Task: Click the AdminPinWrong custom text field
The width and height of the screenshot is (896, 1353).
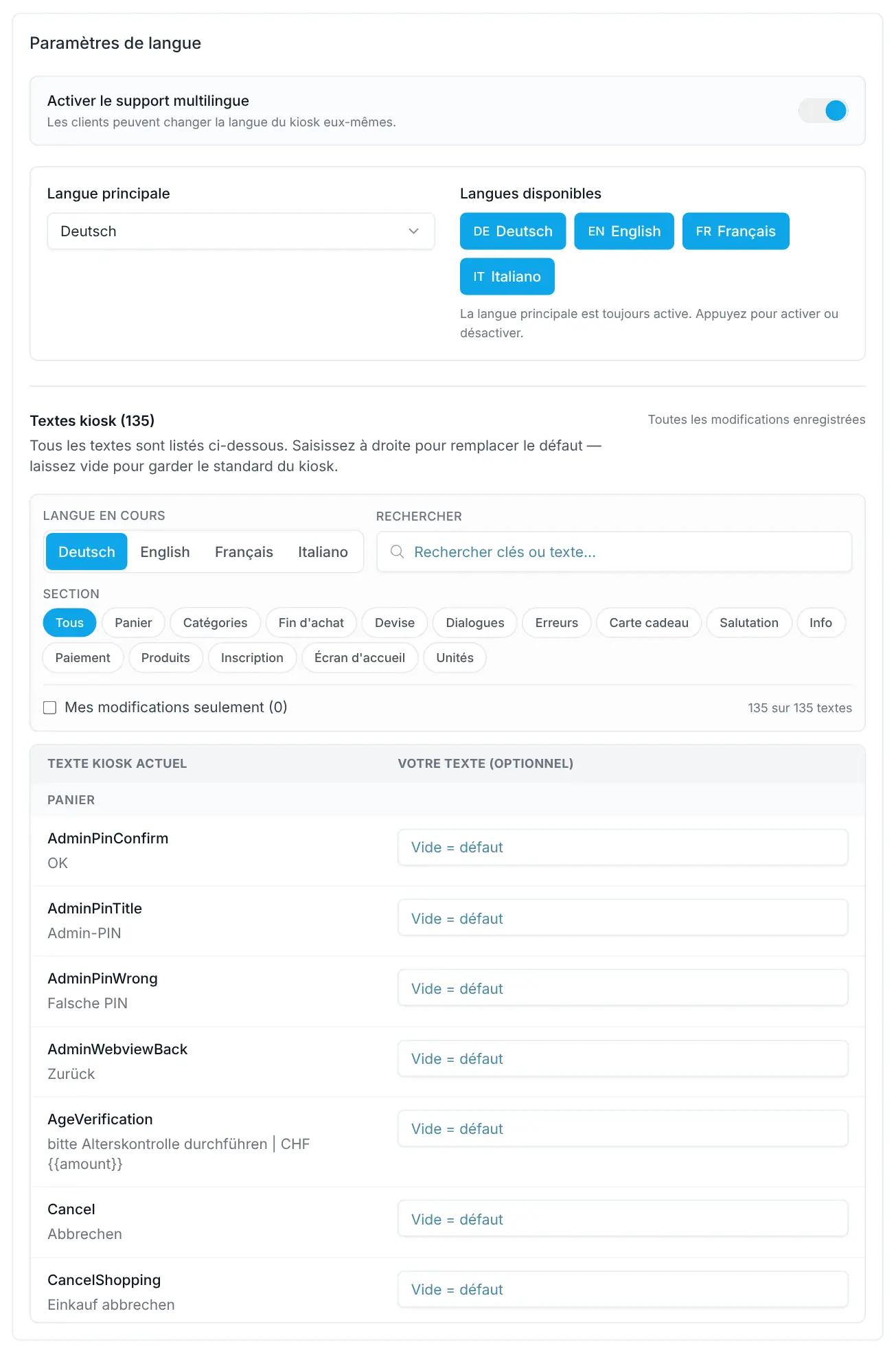Action: [x=623, y=989]
